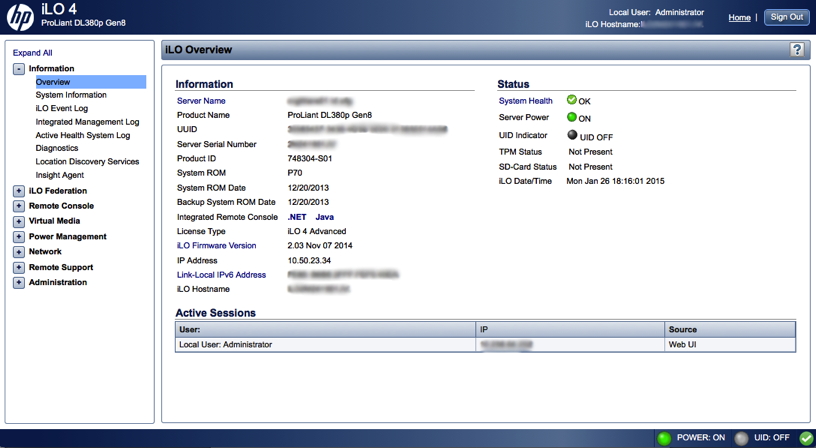This screenshot has height=448, width=816.
Task: Open the iLO Event Log
Action: pyautogui.click(x=61, y=108)
